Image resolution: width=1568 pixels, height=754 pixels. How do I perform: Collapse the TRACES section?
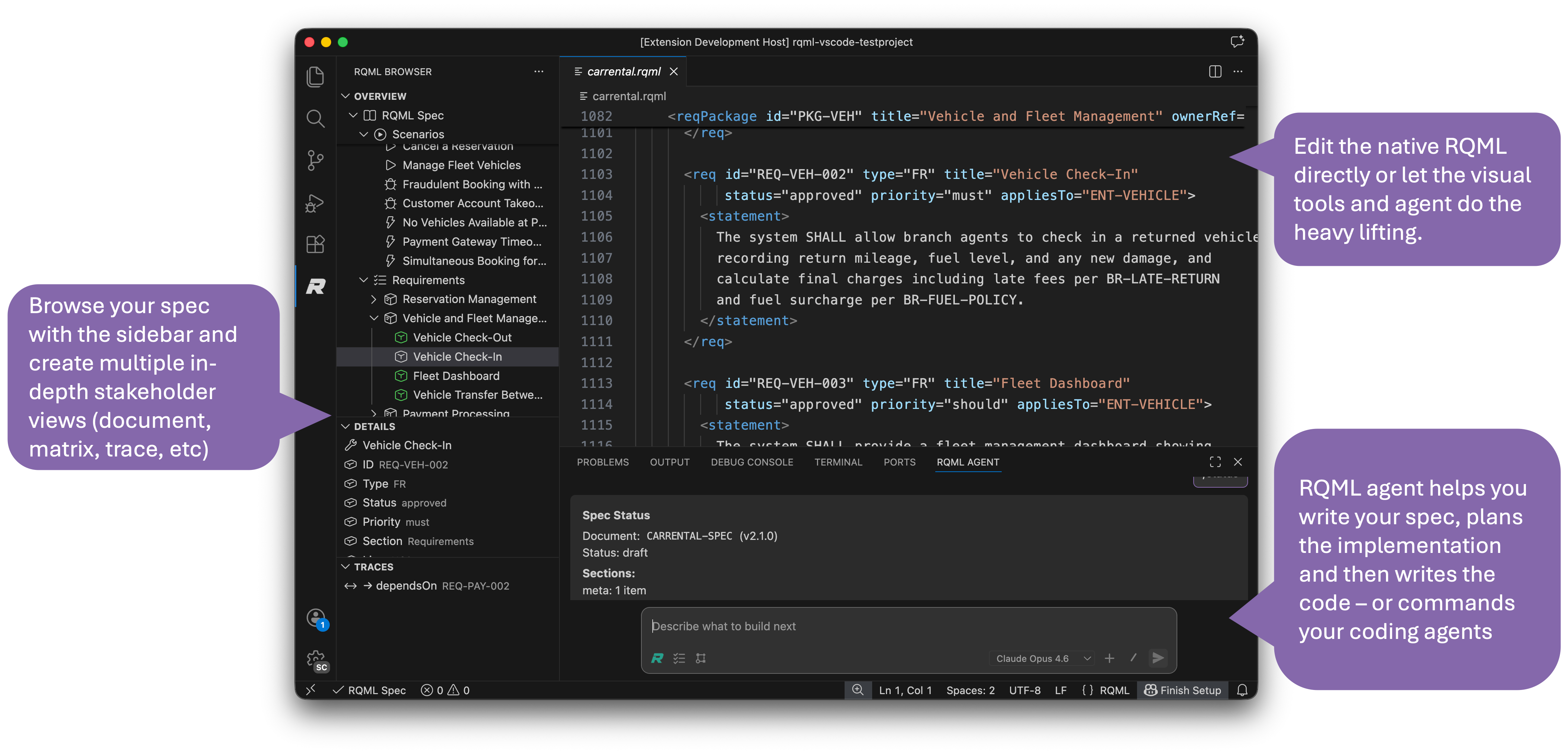pos(345,566)
